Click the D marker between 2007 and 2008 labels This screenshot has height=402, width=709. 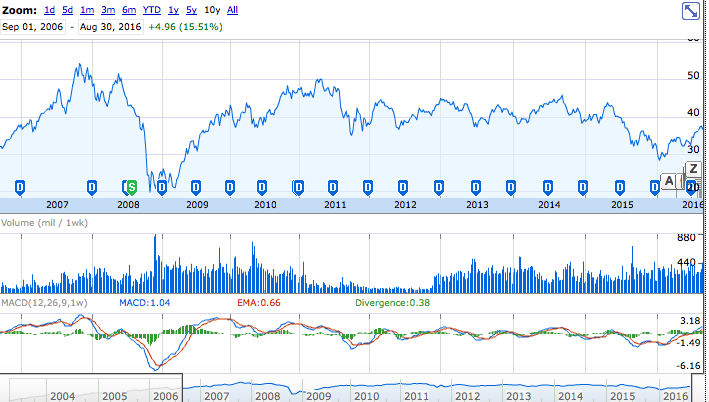tap(92, 187)
